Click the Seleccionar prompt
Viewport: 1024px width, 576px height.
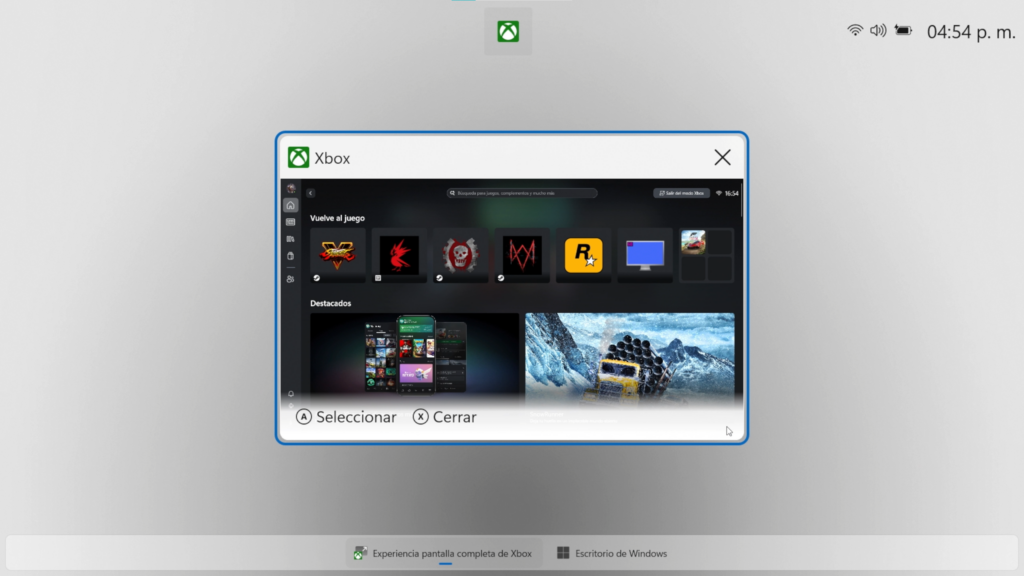(x=346, y=417)
